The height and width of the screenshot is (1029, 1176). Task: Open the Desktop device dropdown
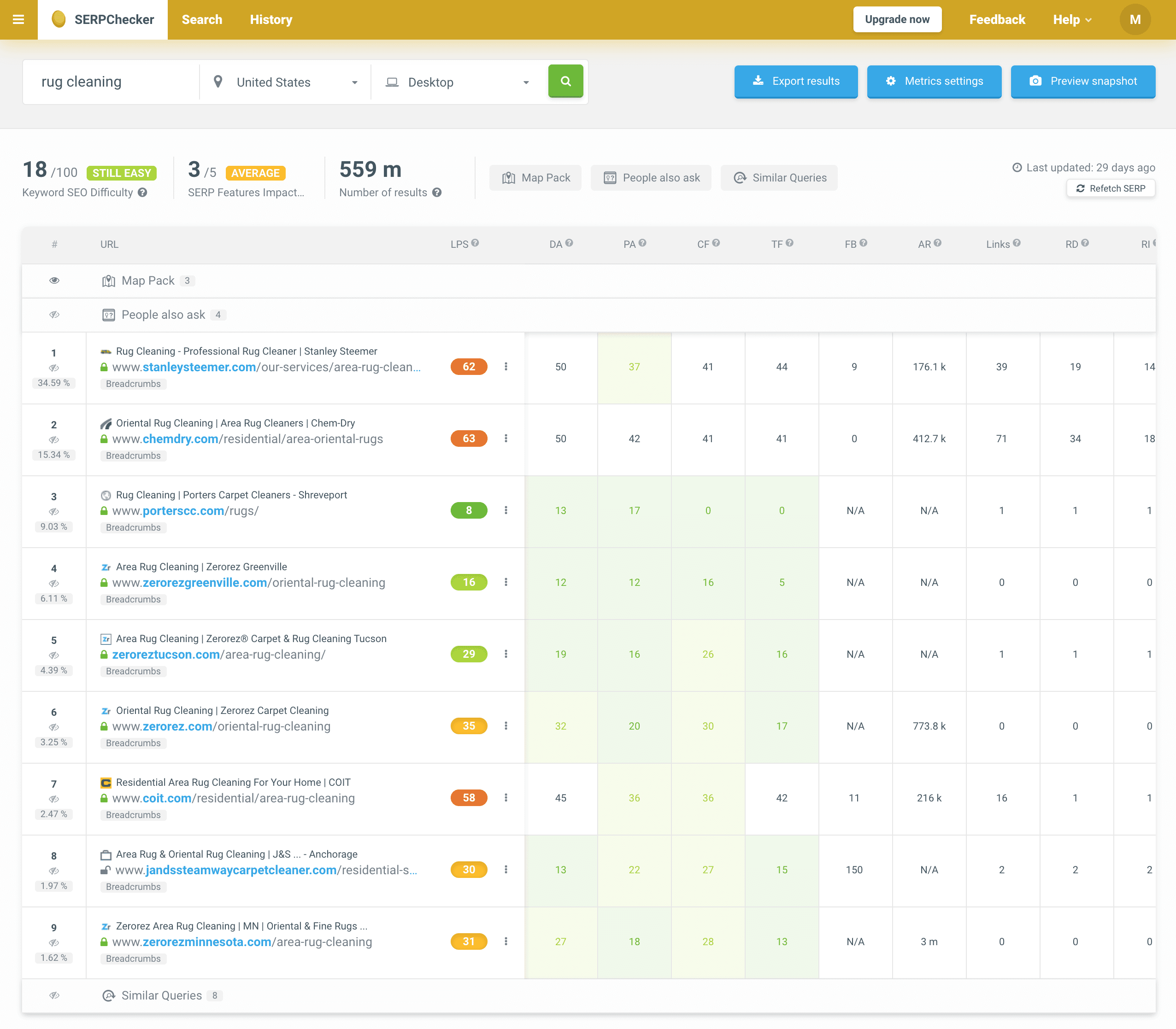458,82
